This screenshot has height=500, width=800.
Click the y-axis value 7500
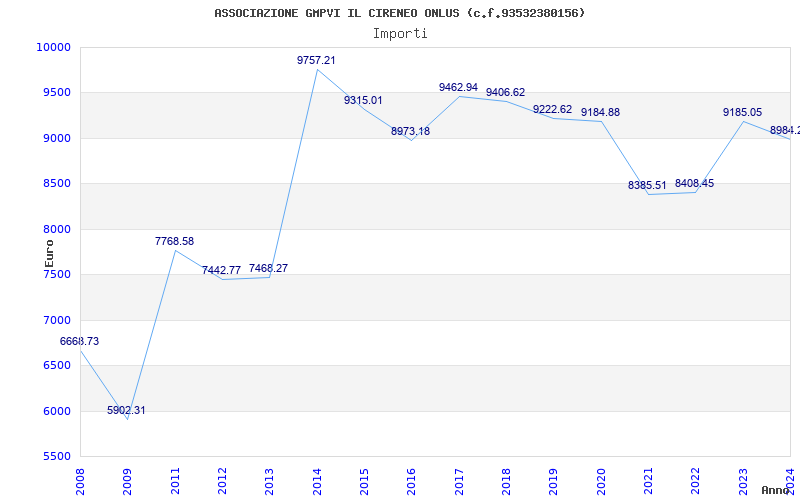click(56, 274)
